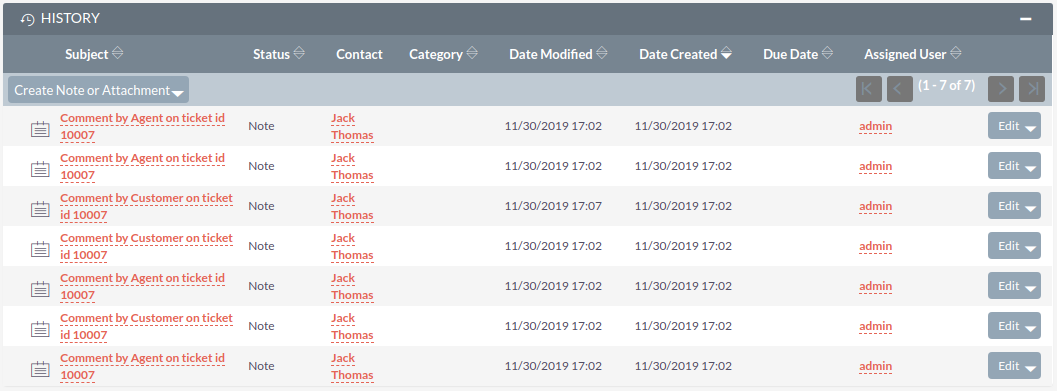Sort by Subject column arrows
Image resolution: width=1057 pixels, height=391 pixels.
(117, 53)
